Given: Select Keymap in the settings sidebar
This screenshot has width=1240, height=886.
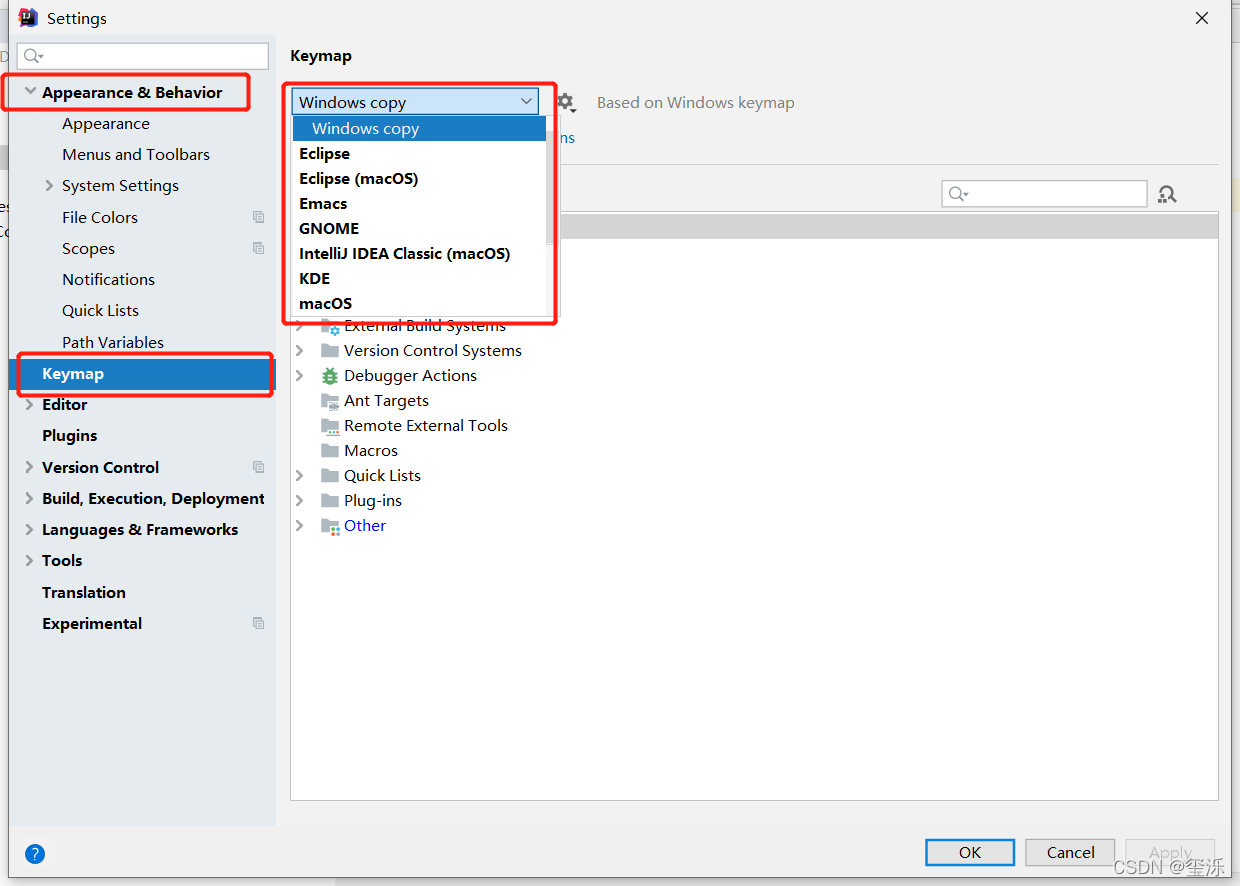Looking at the screenshot, I should (x=142, y=374).
